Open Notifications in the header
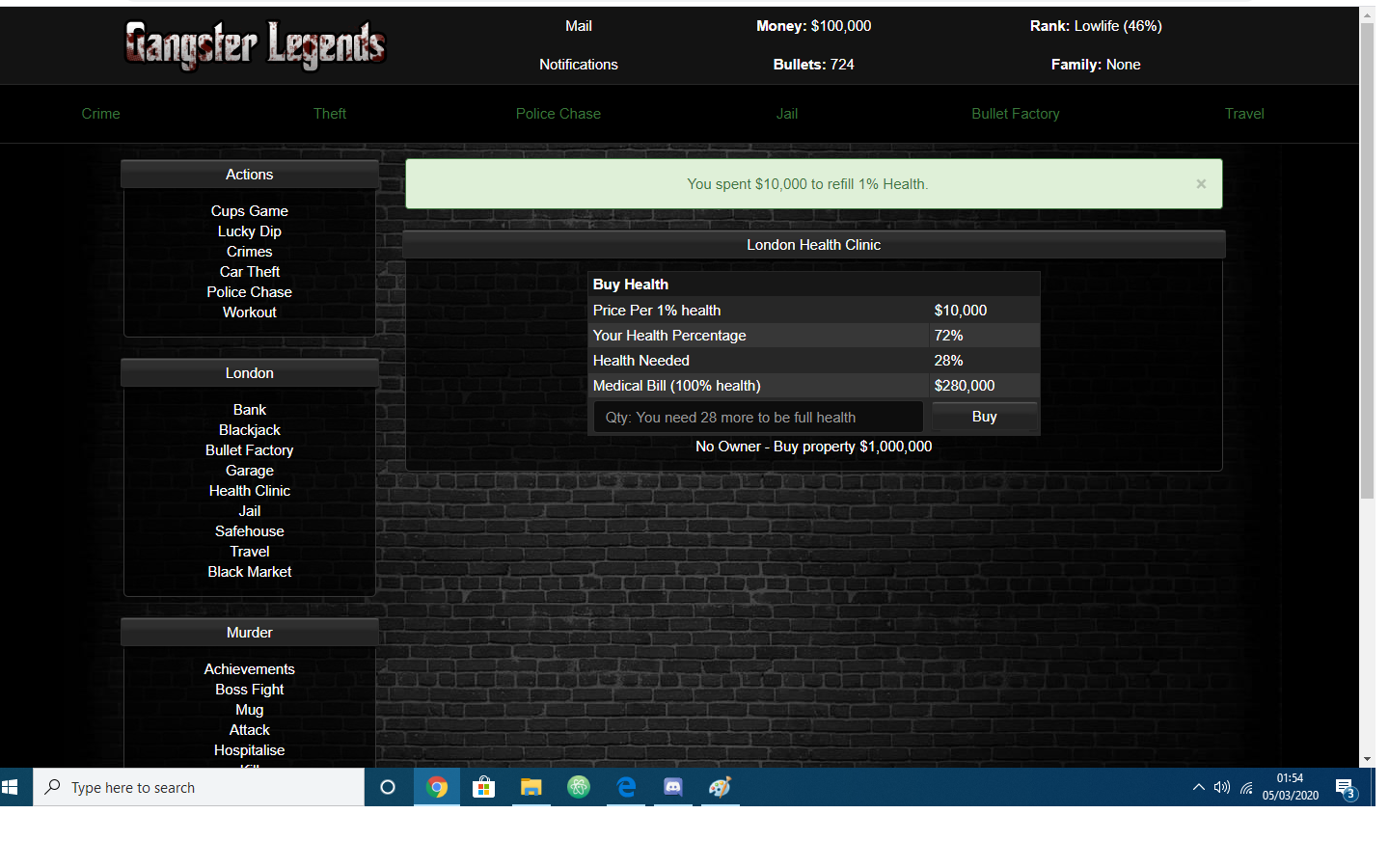Viewport: 1389px width, 868px height. [579, 65]
